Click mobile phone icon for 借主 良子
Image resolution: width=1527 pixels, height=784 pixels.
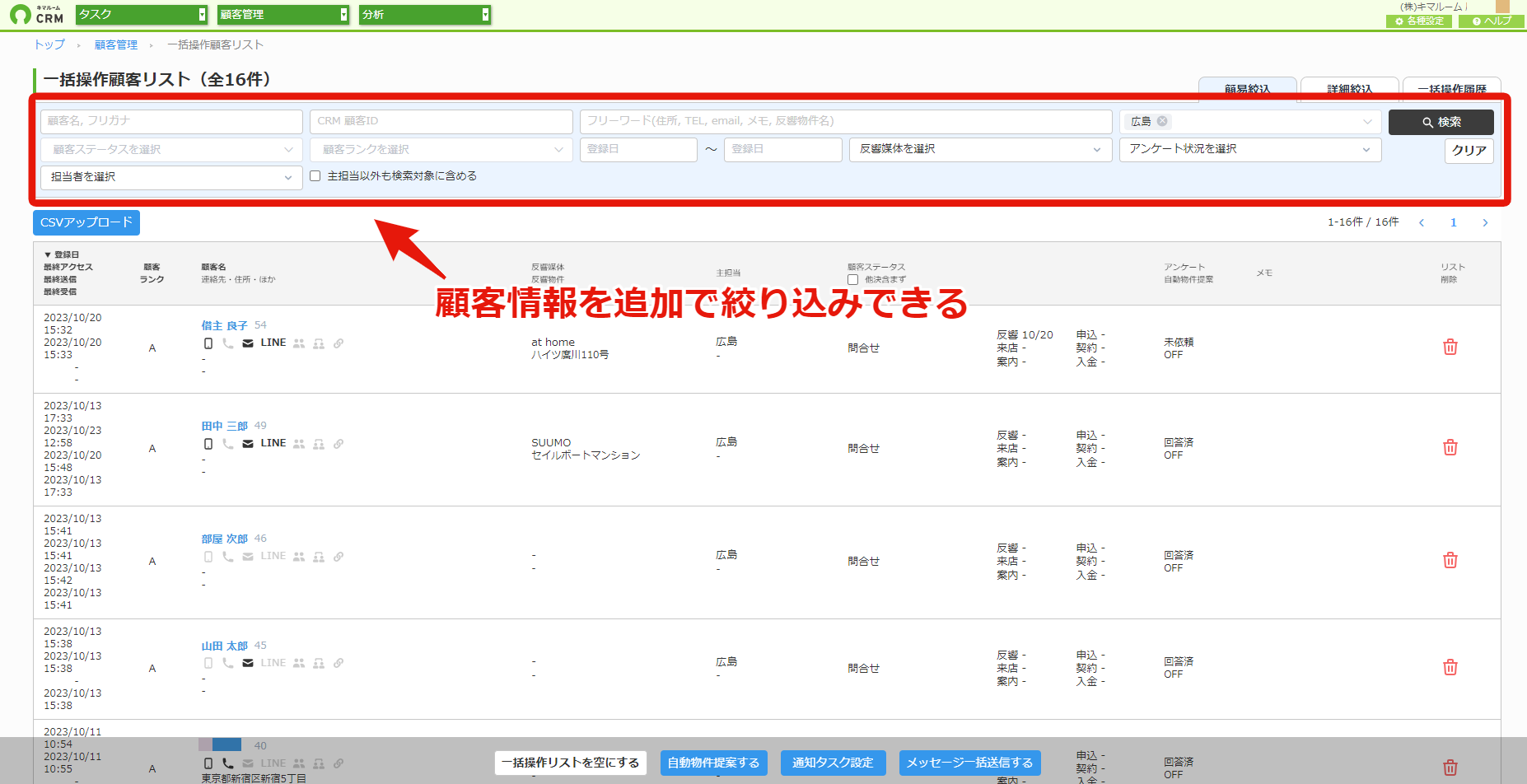(208, 343)
